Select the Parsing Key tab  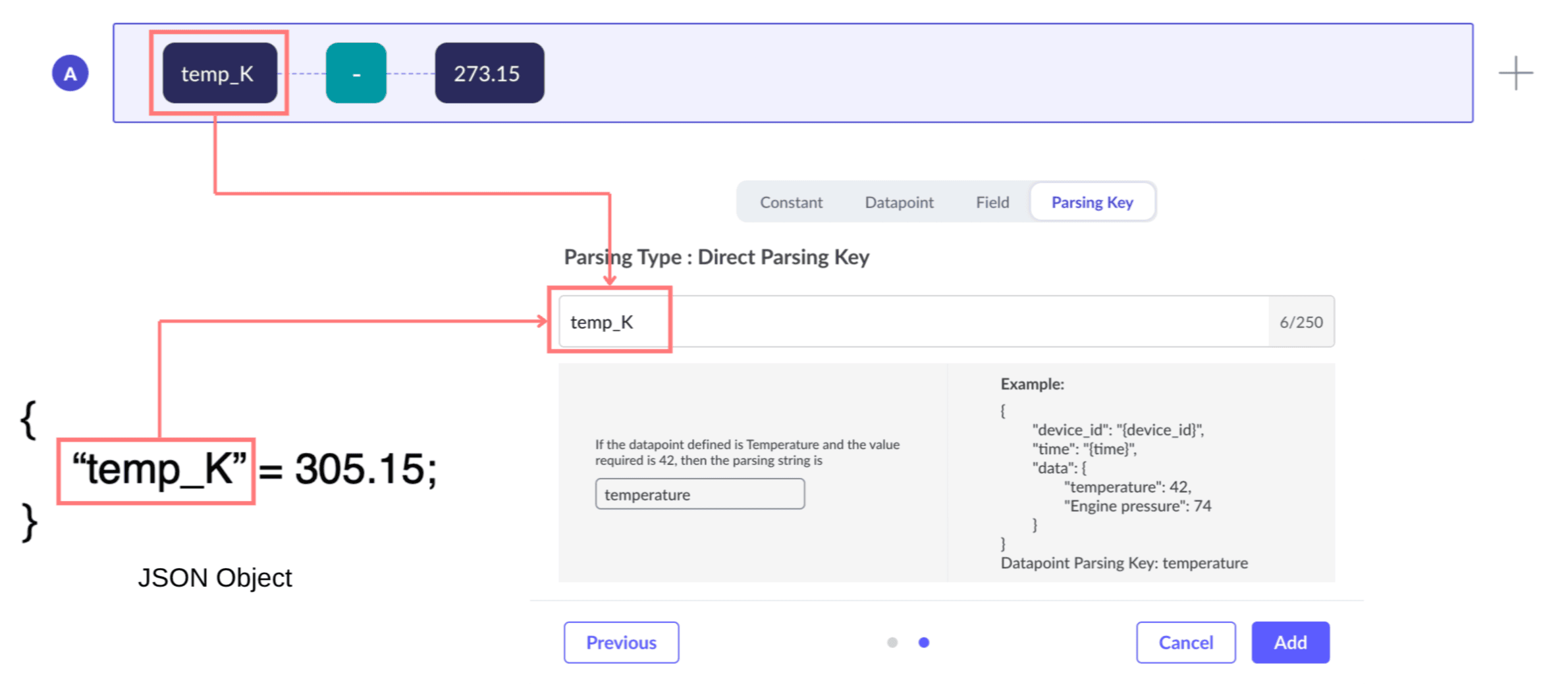tap(1092, 202)
